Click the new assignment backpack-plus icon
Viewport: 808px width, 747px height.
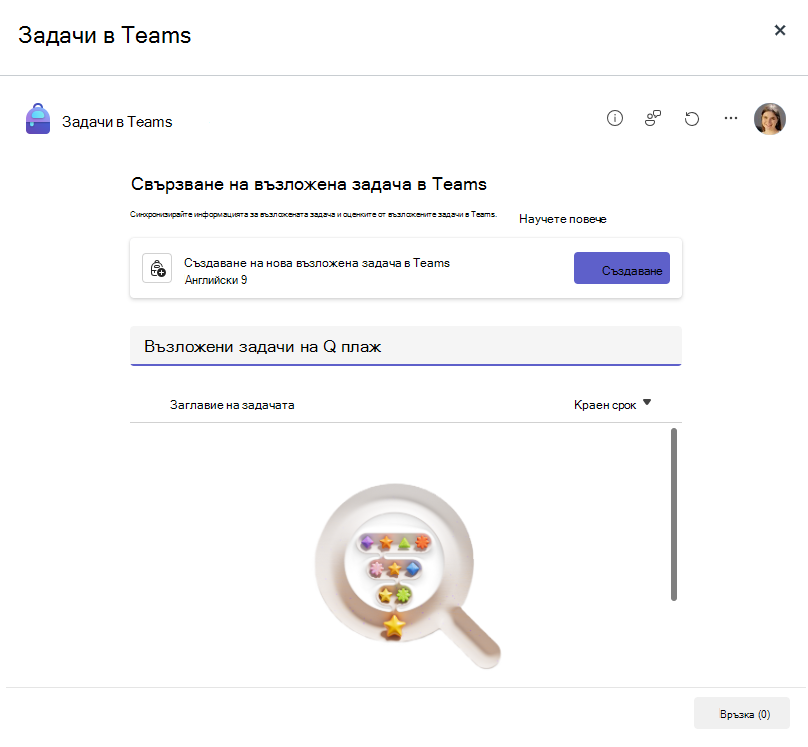point(157,268)
